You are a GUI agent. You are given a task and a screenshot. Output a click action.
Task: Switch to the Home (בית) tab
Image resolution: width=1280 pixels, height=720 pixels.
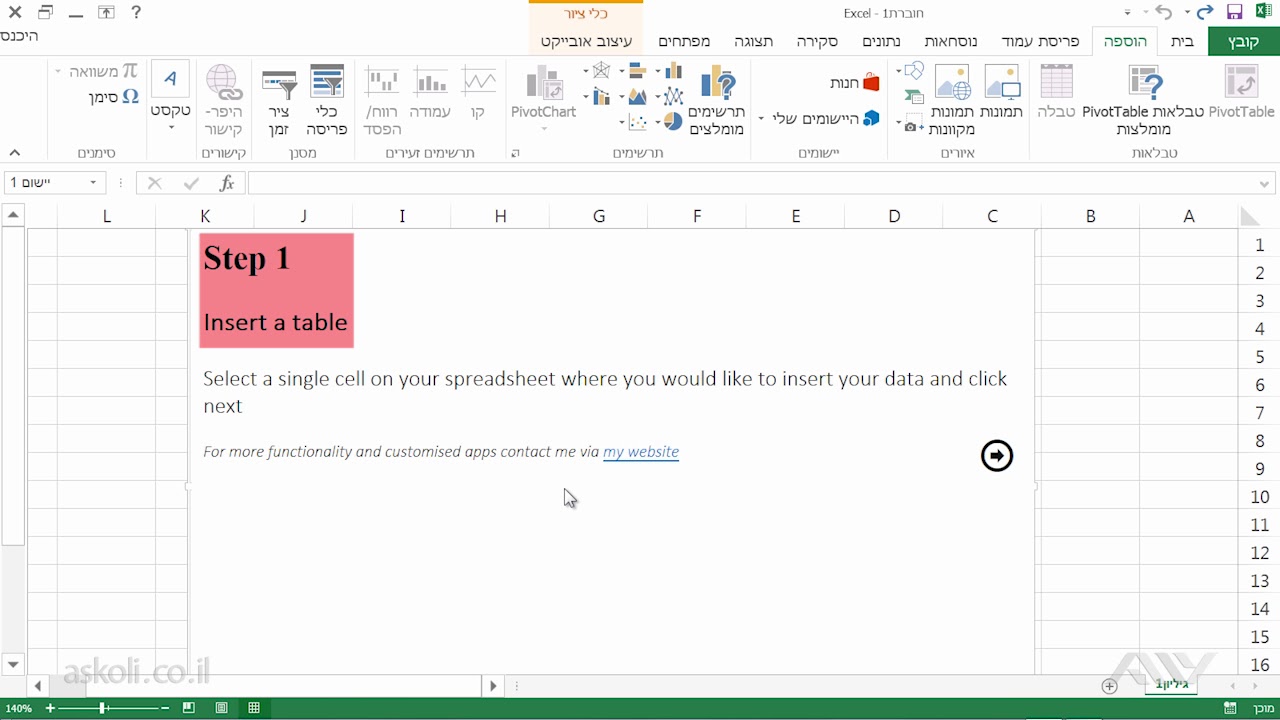coord(1182,41)
